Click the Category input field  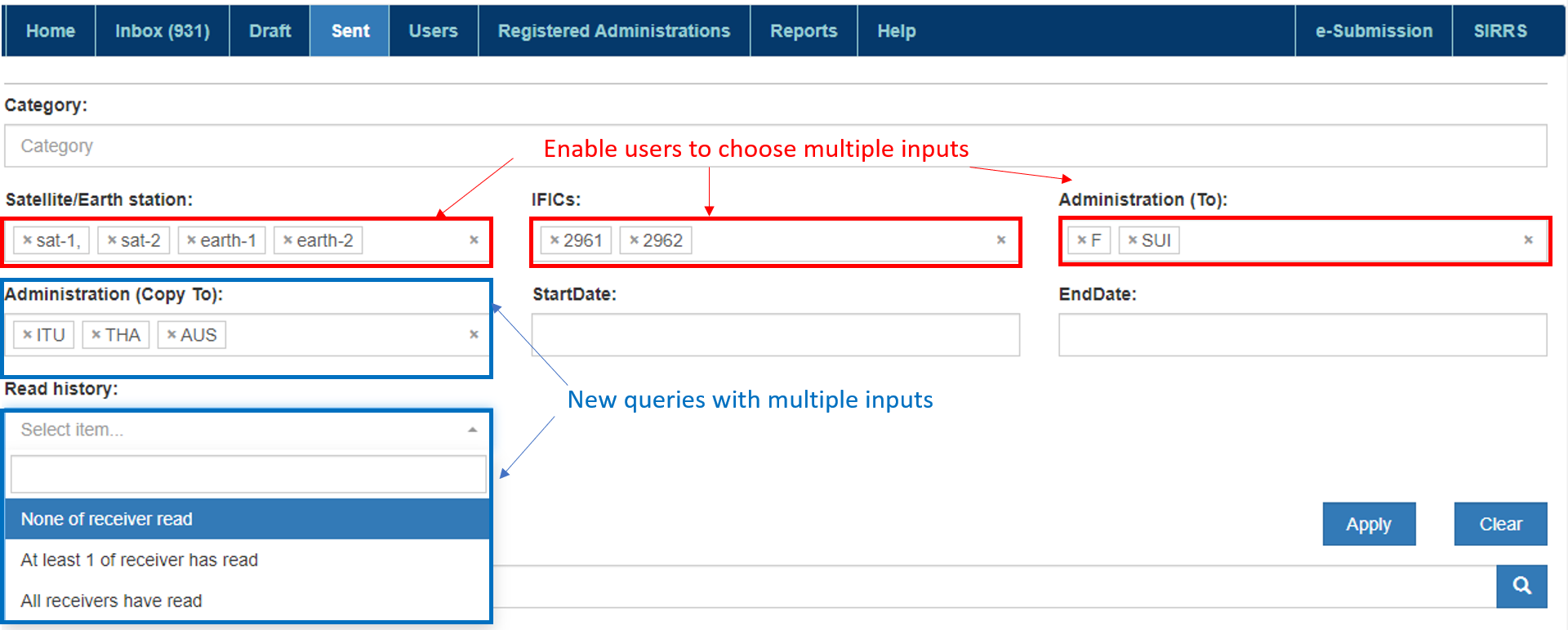pos(775,146)
